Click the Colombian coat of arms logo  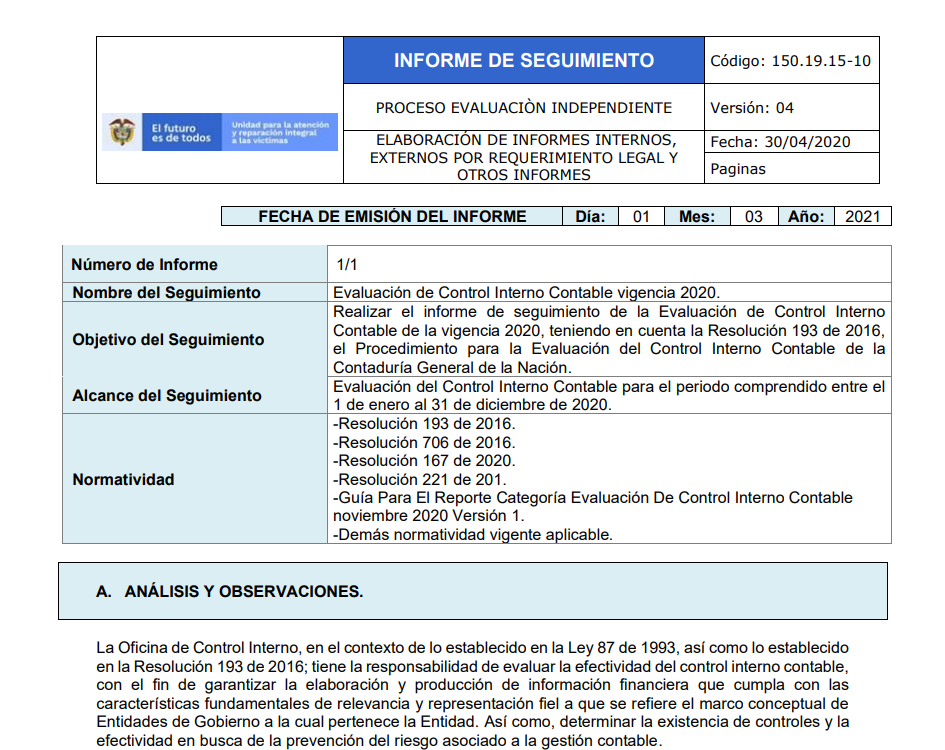click(x=122, y=132)
